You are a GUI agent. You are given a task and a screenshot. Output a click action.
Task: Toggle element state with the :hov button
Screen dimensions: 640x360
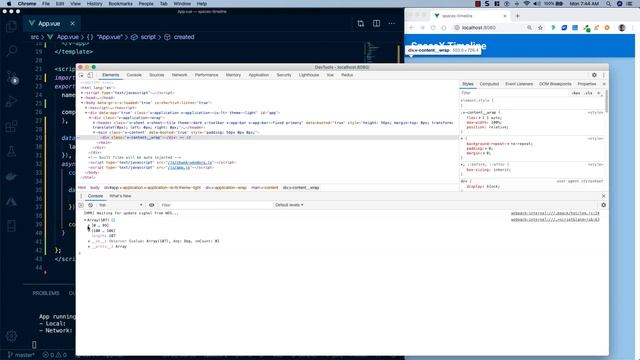[576, 93]
